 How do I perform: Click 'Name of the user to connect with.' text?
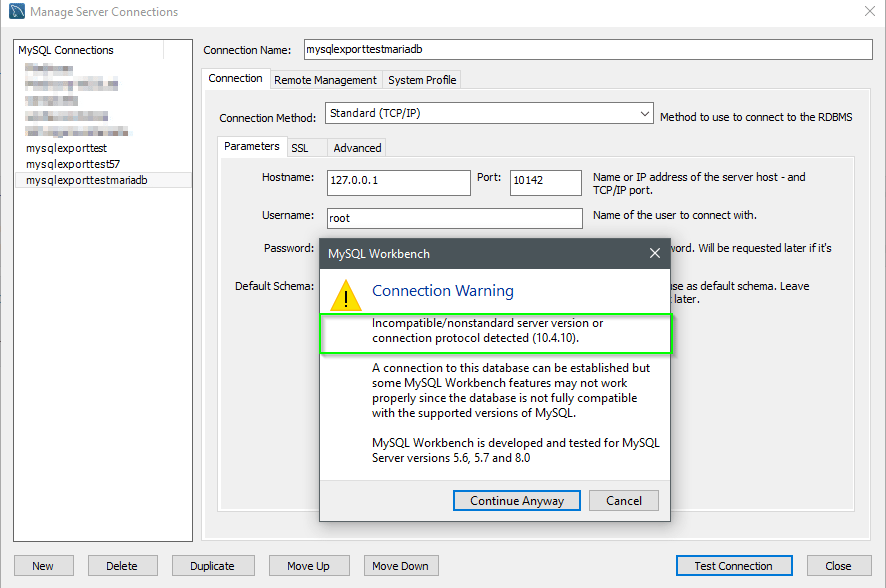tap(675, 215)
